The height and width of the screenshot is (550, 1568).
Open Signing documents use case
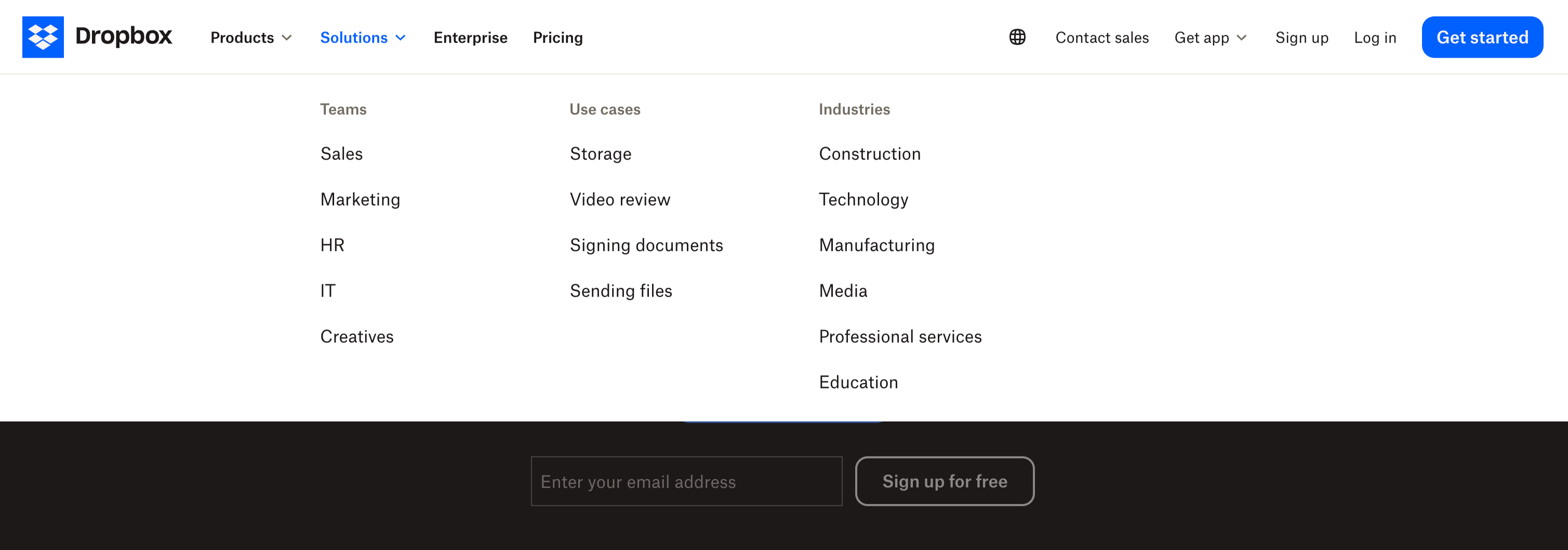coord(646,245)
